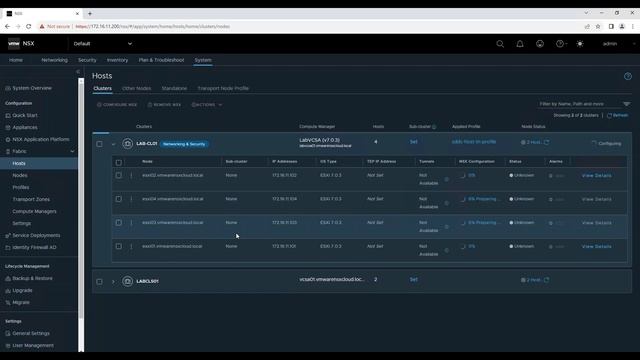
Task: Click the LAB-CL01 applied profile link
Action: coord(474,142)
